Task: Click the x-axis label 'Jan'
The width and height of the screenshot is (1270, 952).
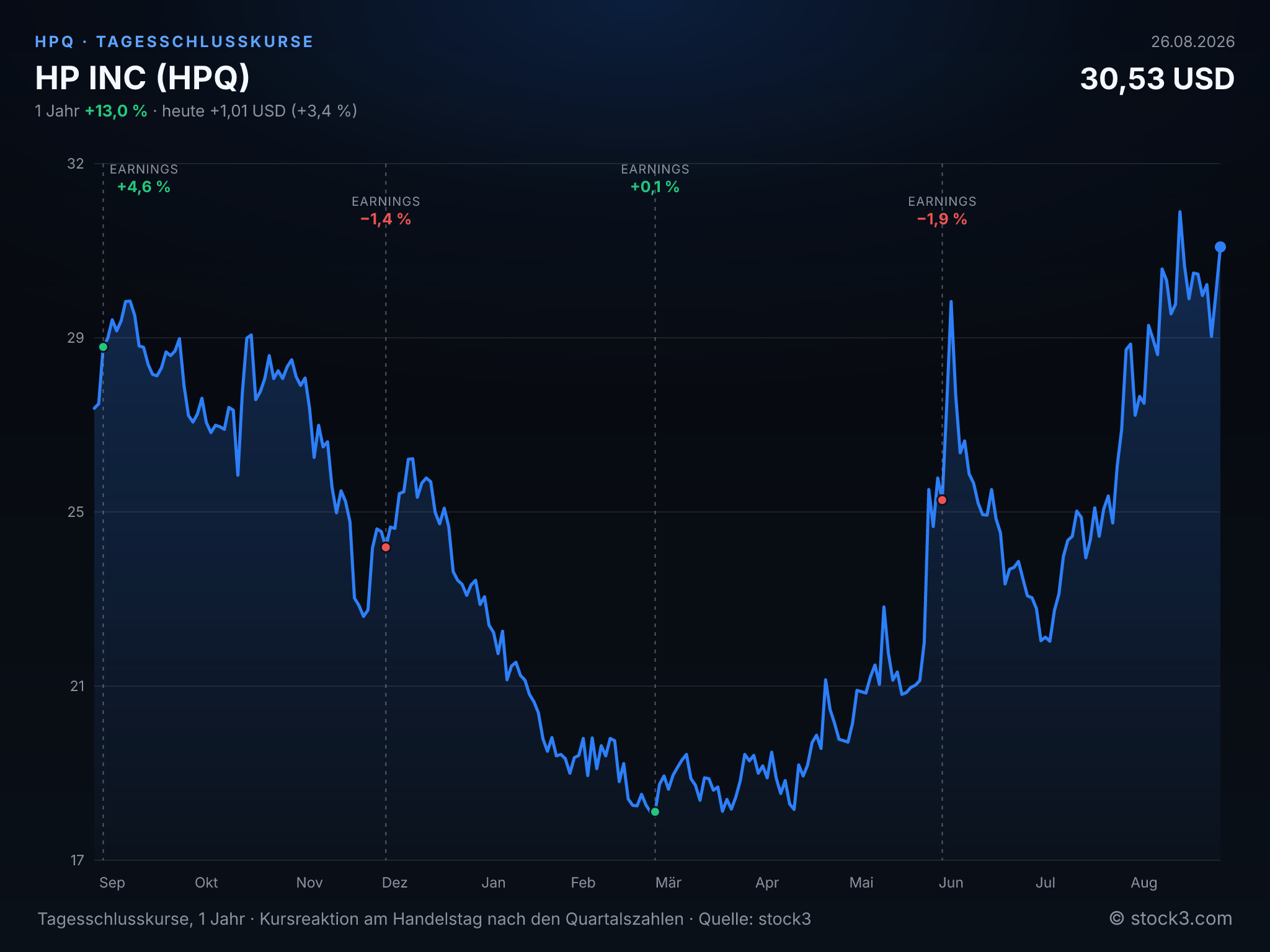Action: (x=494, y=883)
